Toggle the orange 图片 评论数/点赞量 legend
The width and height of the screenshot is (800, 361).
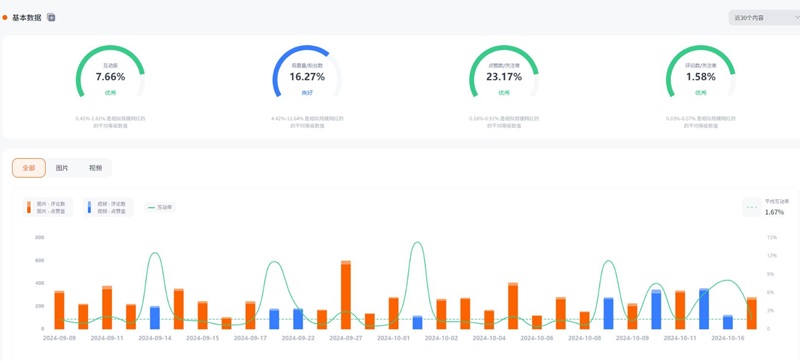coord(47,207)
